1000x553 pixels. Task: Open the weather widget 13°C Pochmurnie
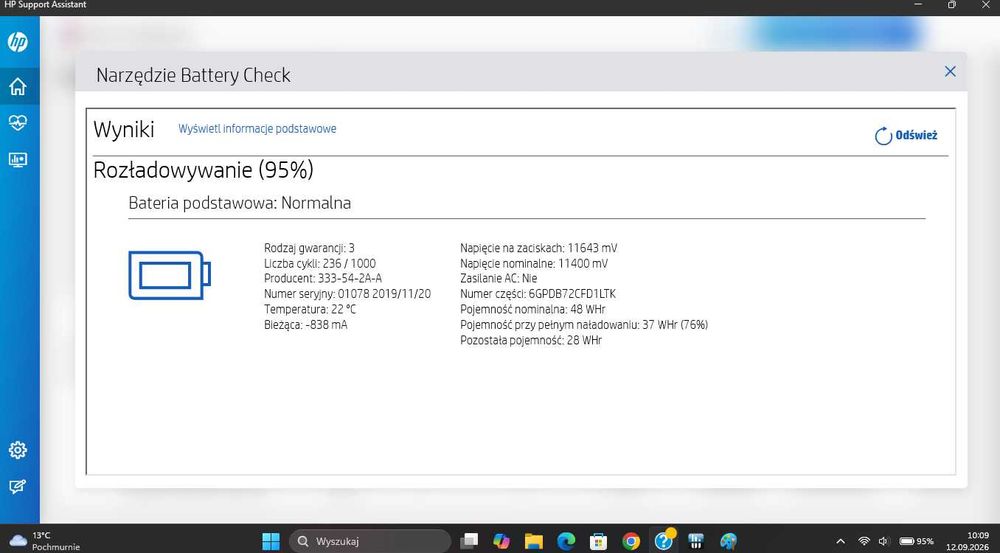(45, 542)
